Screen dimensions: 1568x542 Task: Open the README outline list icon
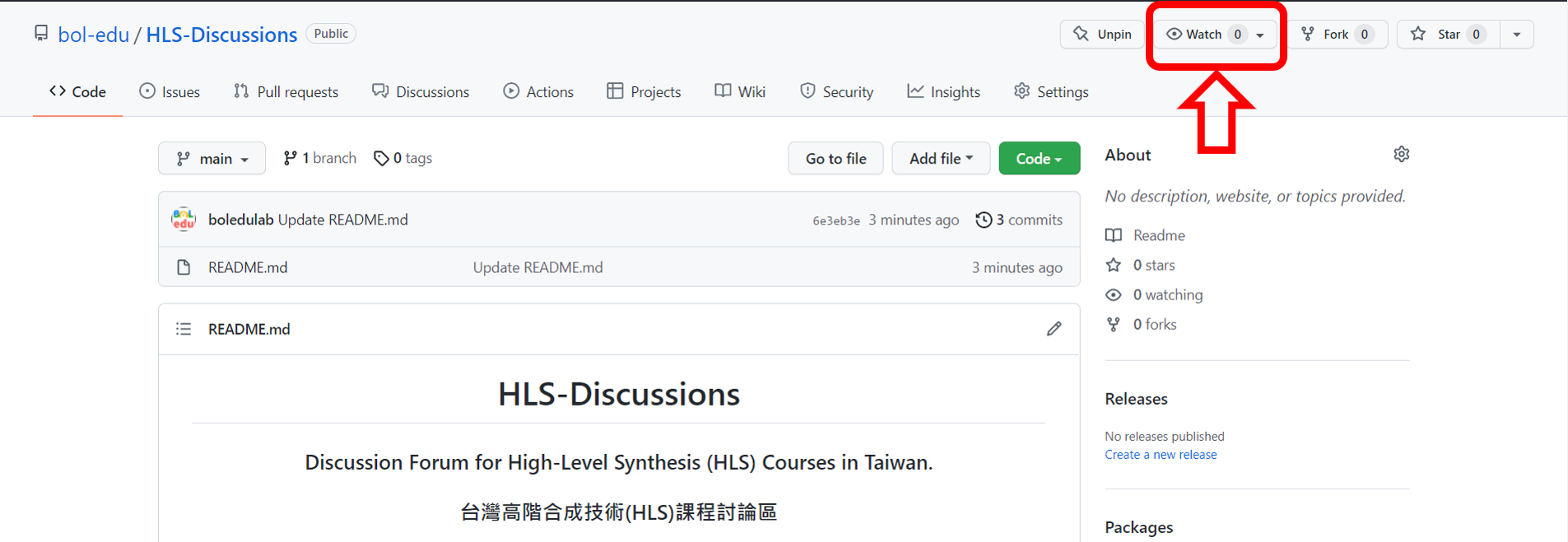[x=184, y=329]
